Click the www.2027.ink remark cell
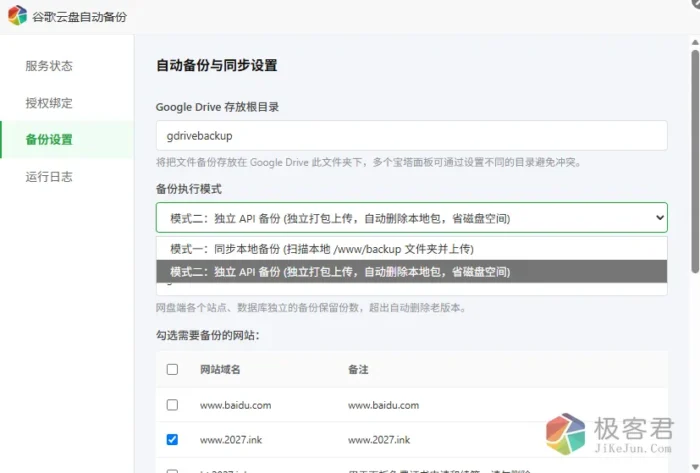This screenshot has height=473, width=700. (379, 440)
